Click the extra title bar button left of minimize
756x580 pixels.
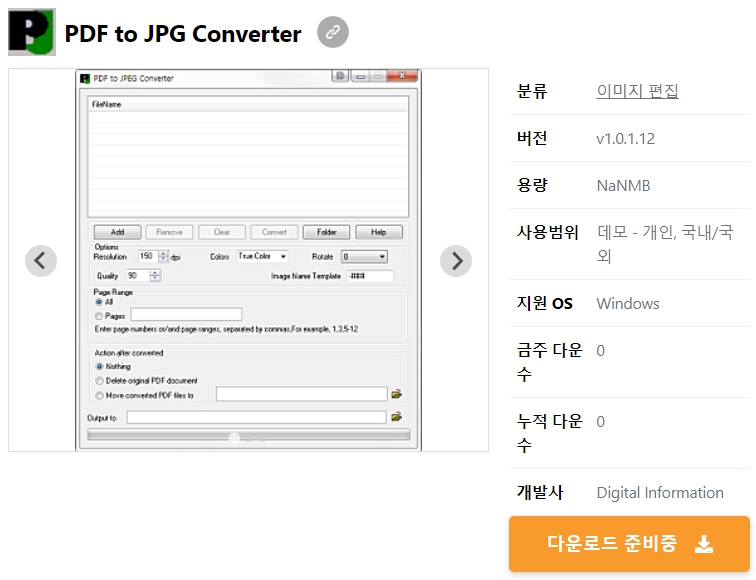[x=340, y=76]
